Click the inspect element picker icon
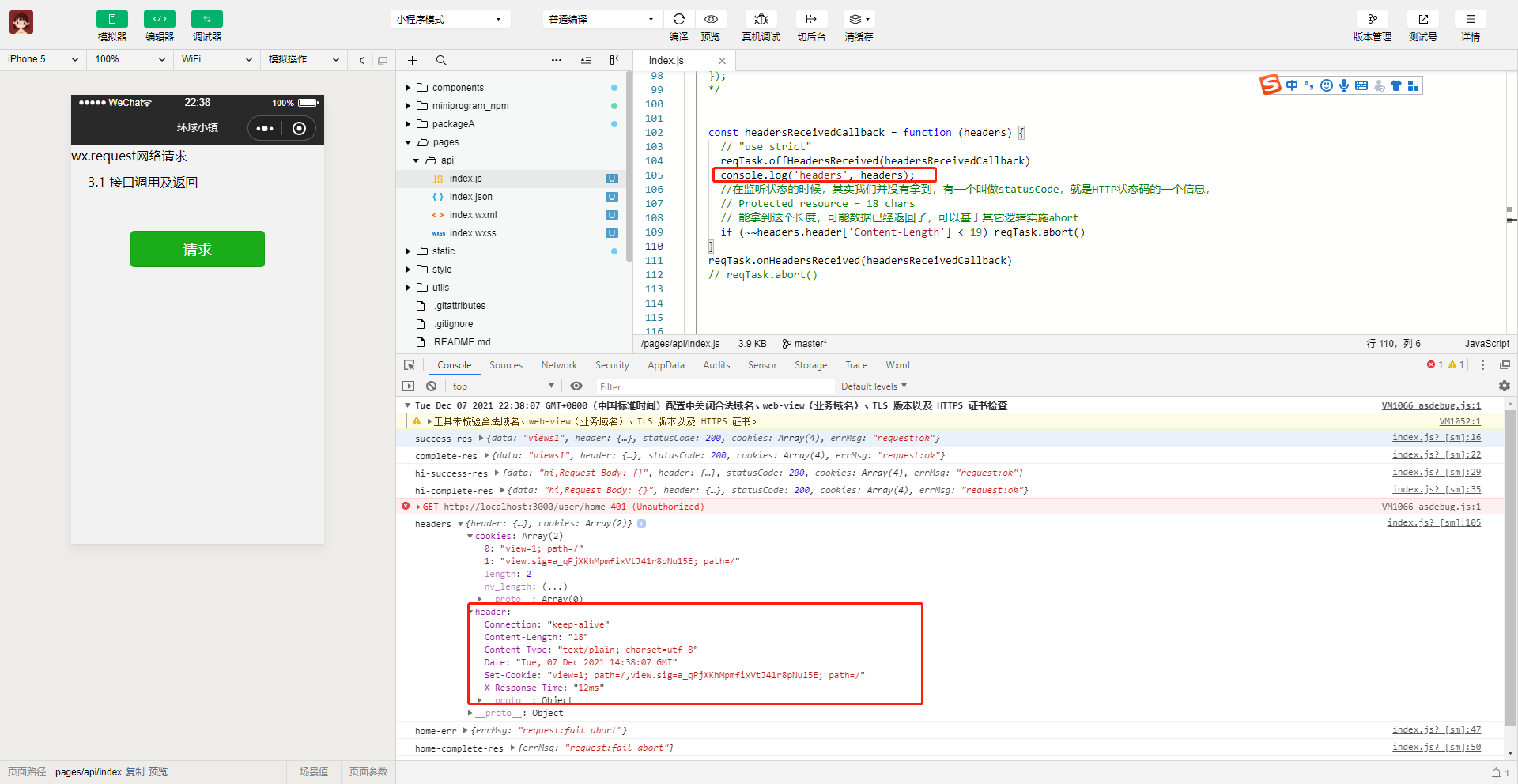This screenshot has width=1518, height=784. click(409, 365)
